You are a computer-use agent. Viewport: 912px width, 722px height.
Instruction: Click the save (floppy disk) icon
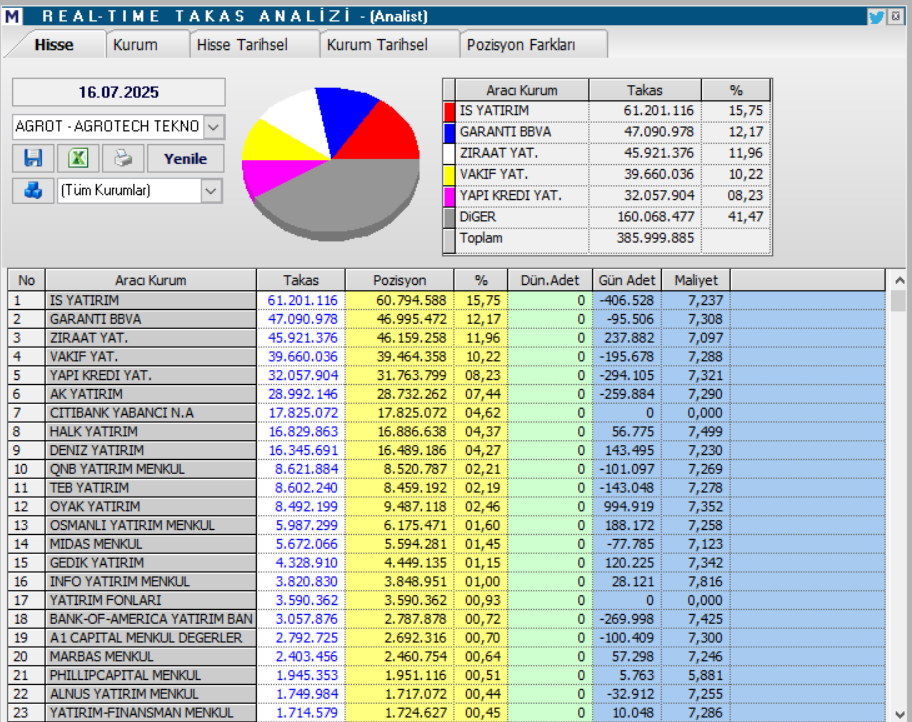[x=33, y=158]
